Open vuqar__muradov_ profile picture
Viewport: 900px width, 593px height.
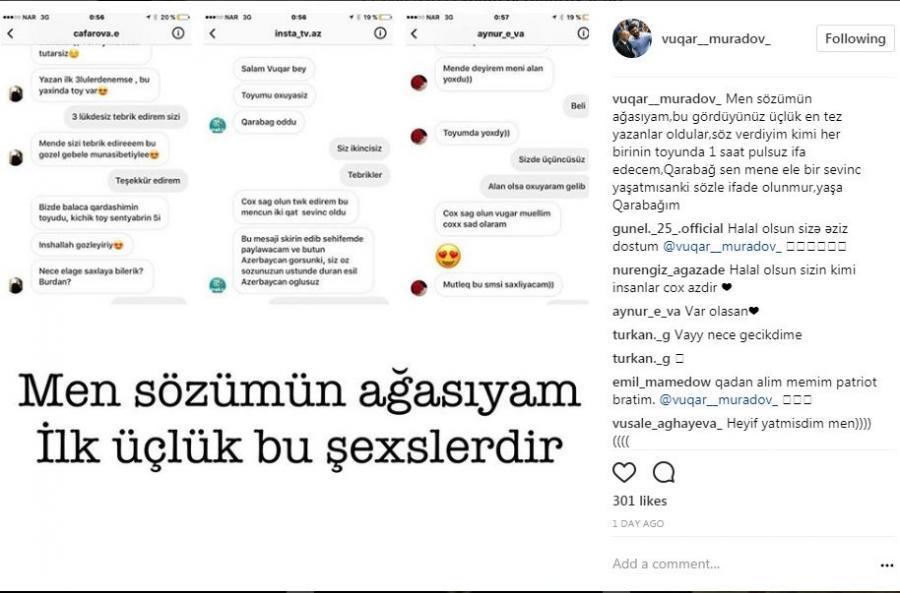[x=632, y=38]
